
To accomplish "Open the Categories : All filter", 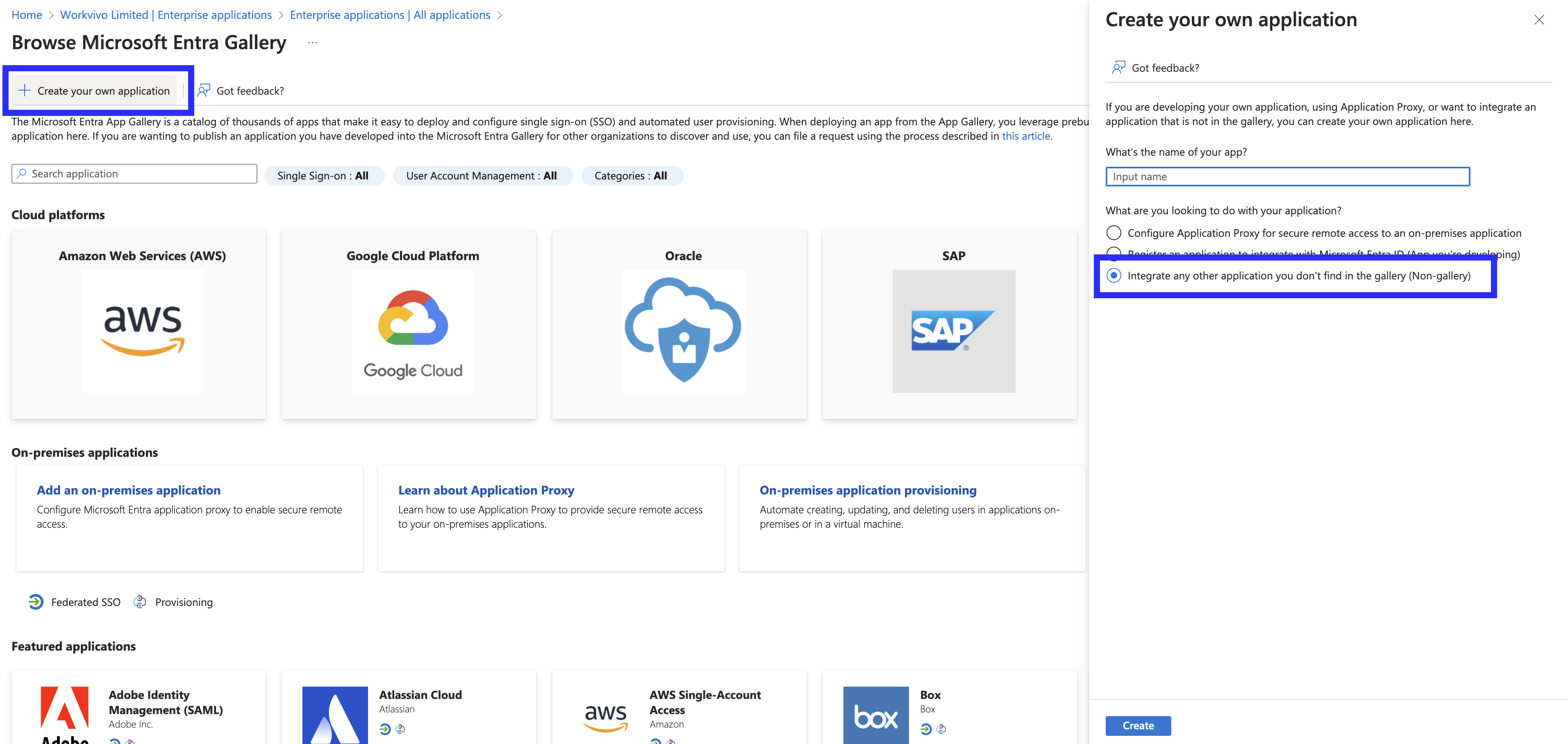I will pyautogui.click(x=632, y=176).
